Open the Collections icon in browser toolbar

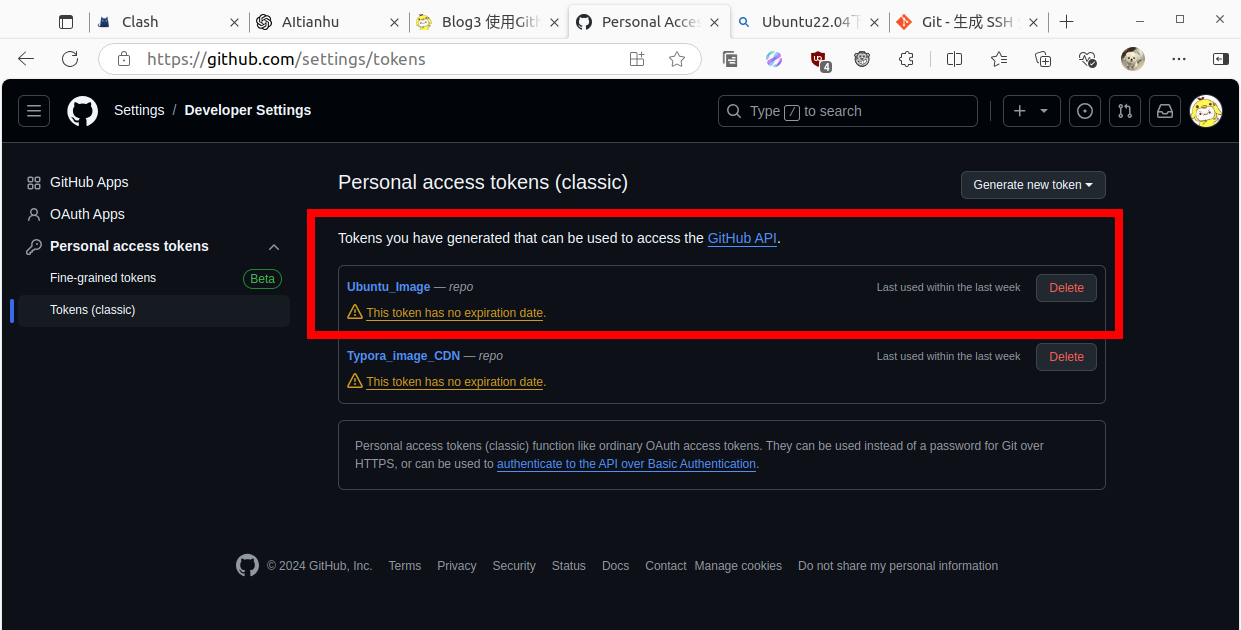tap(1043, 59)
